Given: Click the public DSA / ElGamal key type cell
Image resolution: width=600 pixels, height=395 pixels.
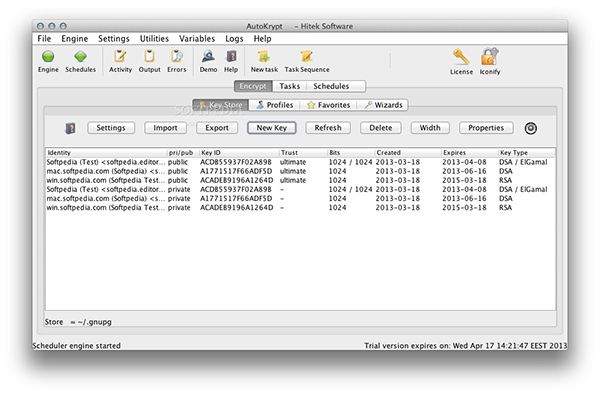Looking at the screenshot, I should coord(523,162).
